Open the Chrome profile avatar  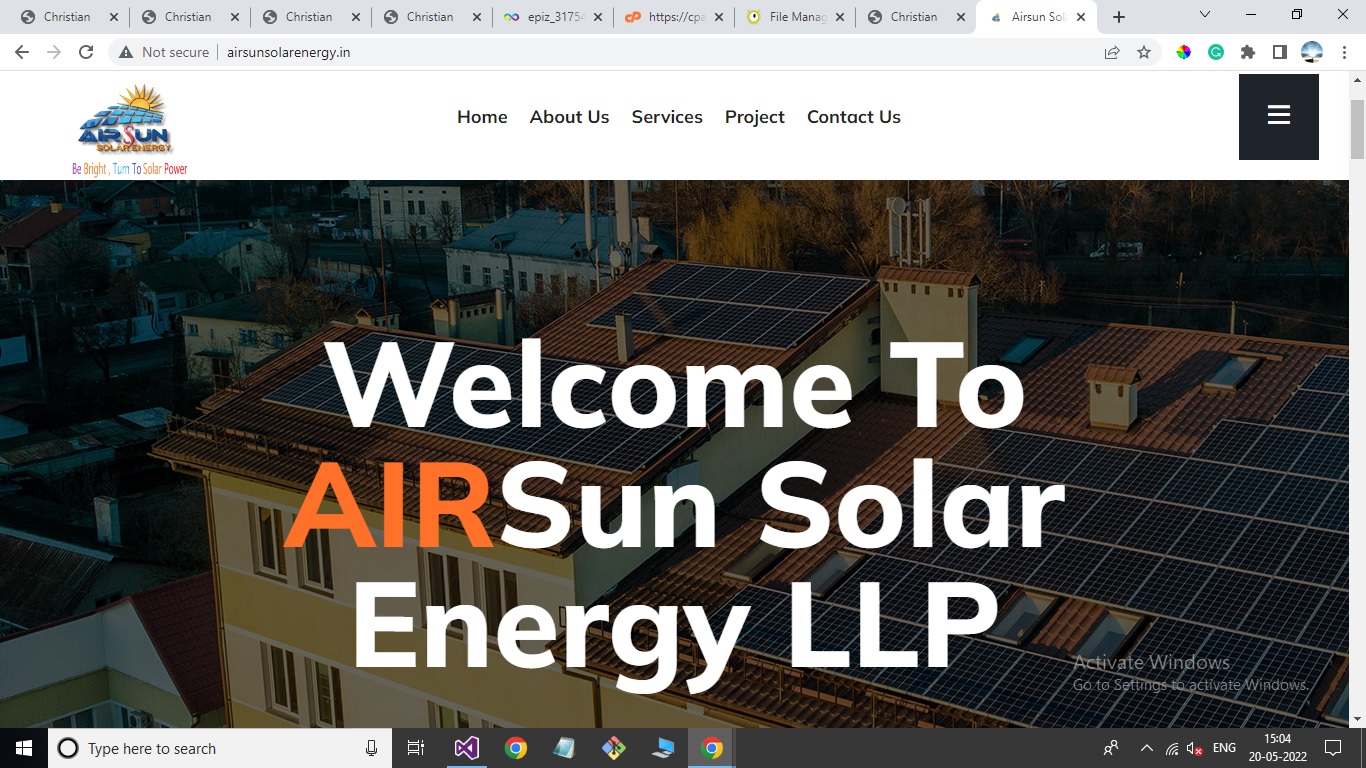1312,52
